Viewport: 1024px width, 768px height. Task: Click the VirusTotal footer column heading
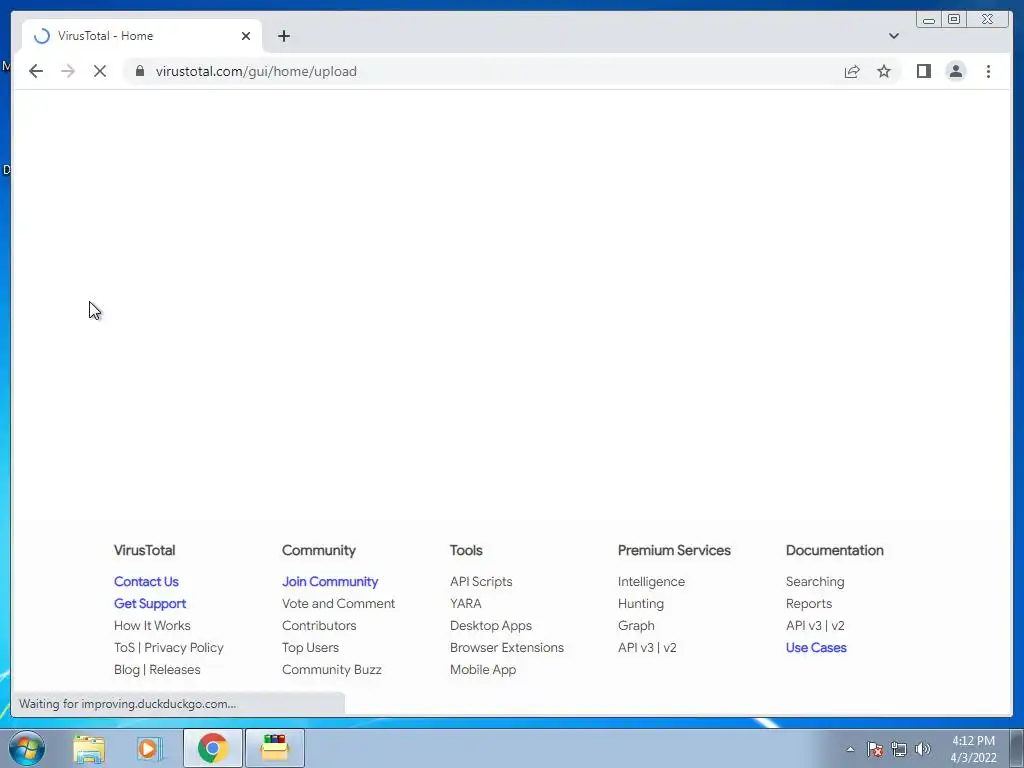[144, 551]
